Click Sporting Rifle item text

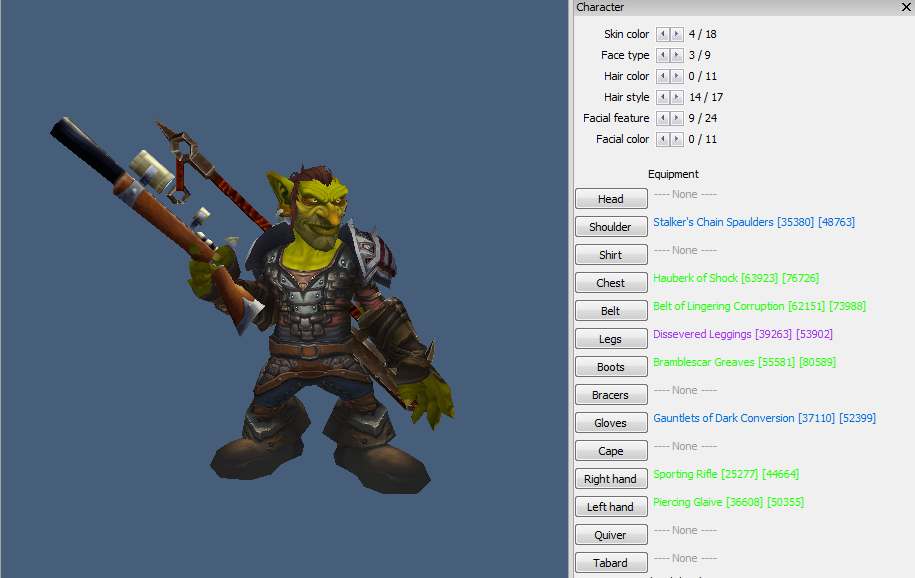(x=726, y=474)
